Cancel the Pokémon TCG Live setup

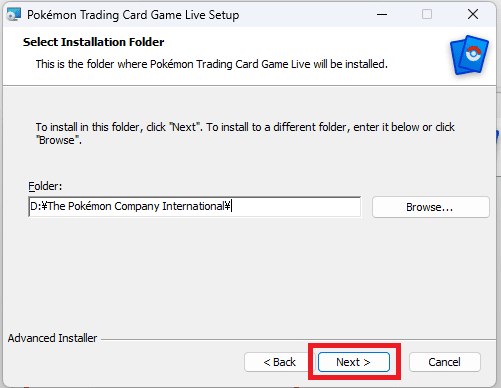pyautogui.click(x=445, y=362)
